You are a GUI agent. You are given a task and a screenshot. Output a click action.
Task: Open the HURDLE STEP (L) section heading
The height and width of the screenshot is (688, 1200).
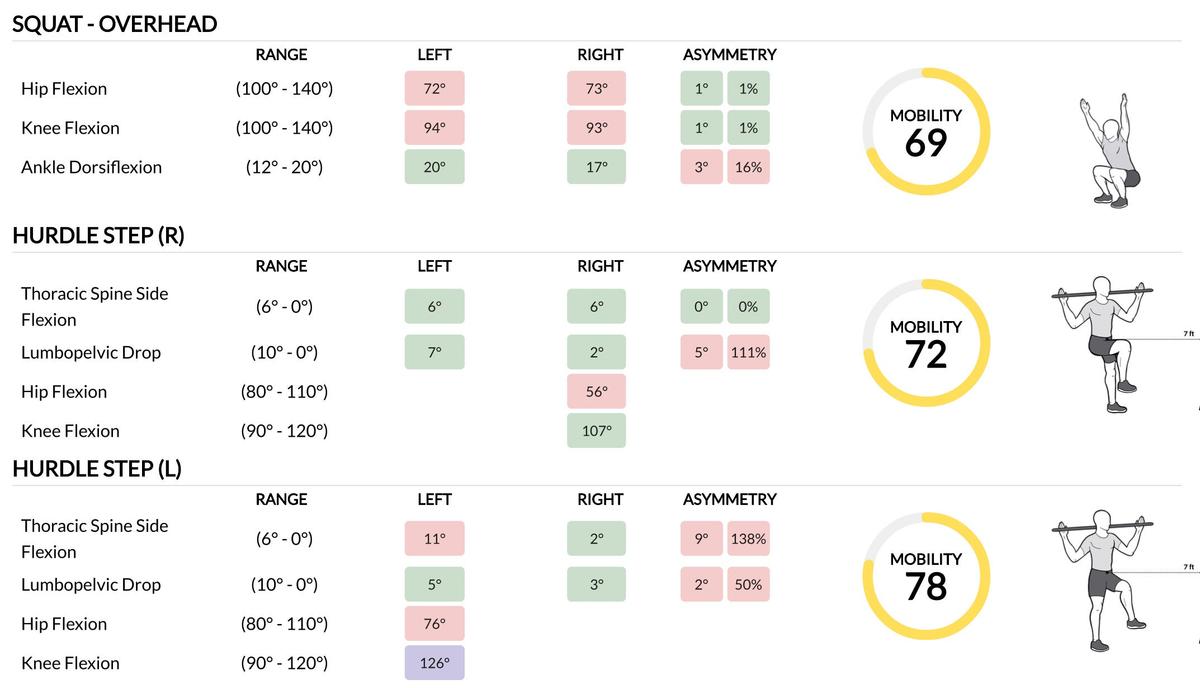[97, 468]
